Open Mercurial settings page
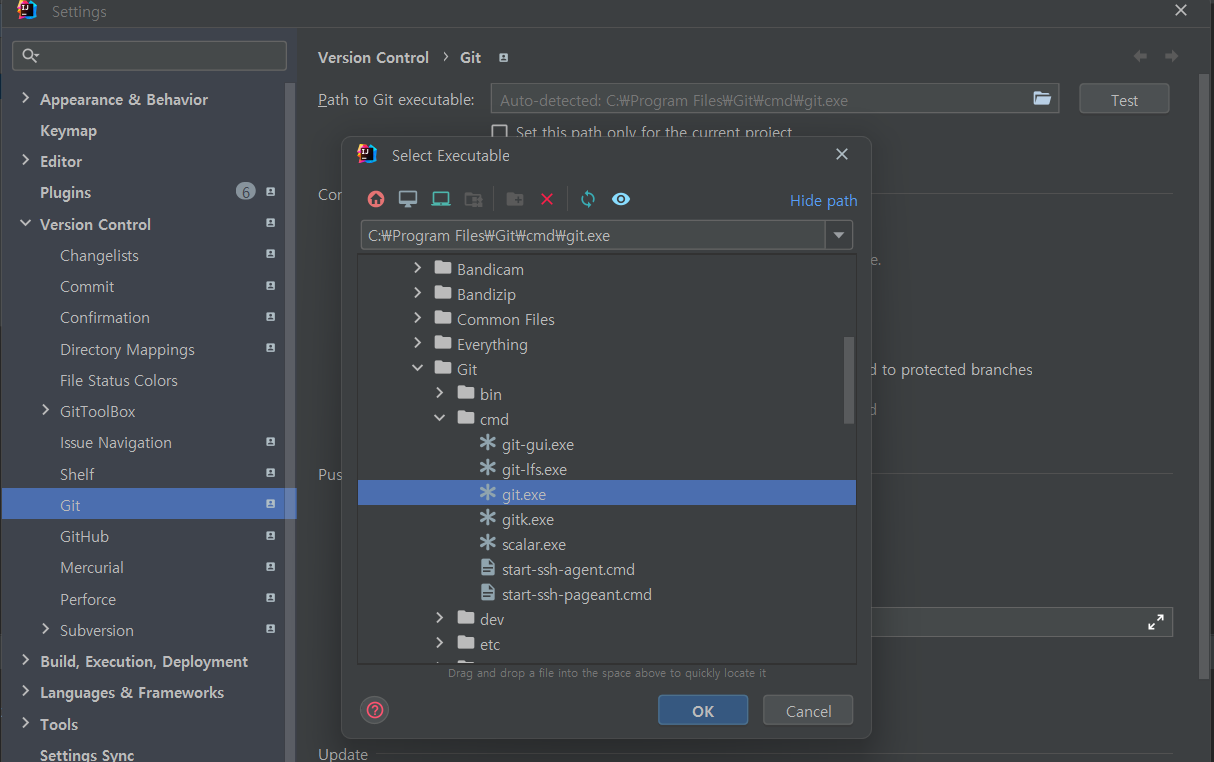The height and width of the screenshot is (762, 1214). (x=92, y=567)
